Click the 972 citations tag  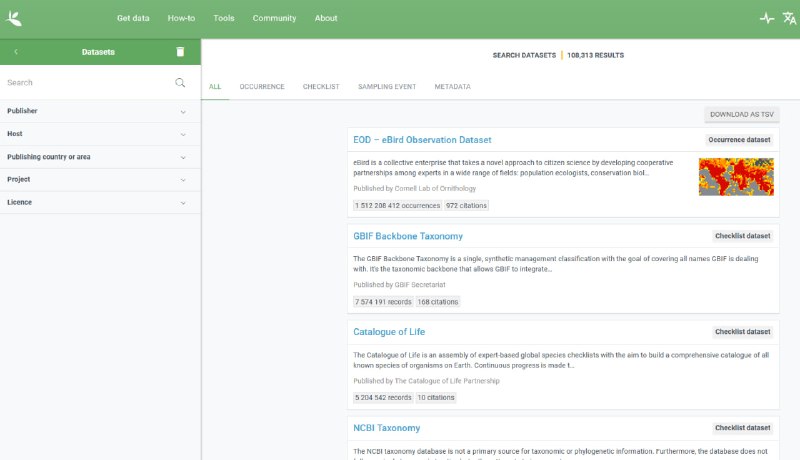click(466, 206)
